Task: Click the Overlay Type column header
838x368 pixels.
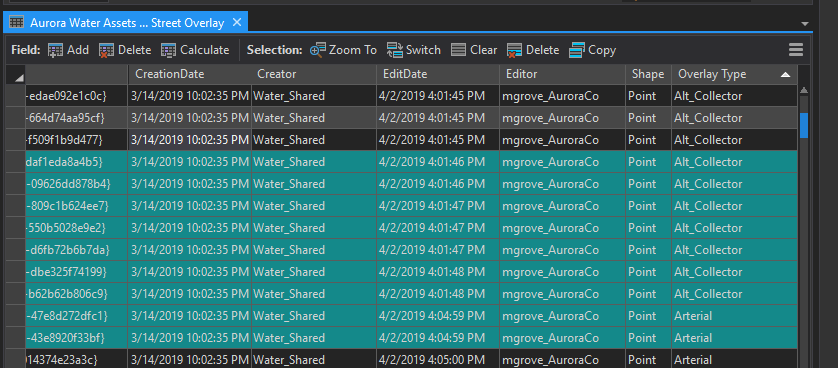Action: (734, 75)
